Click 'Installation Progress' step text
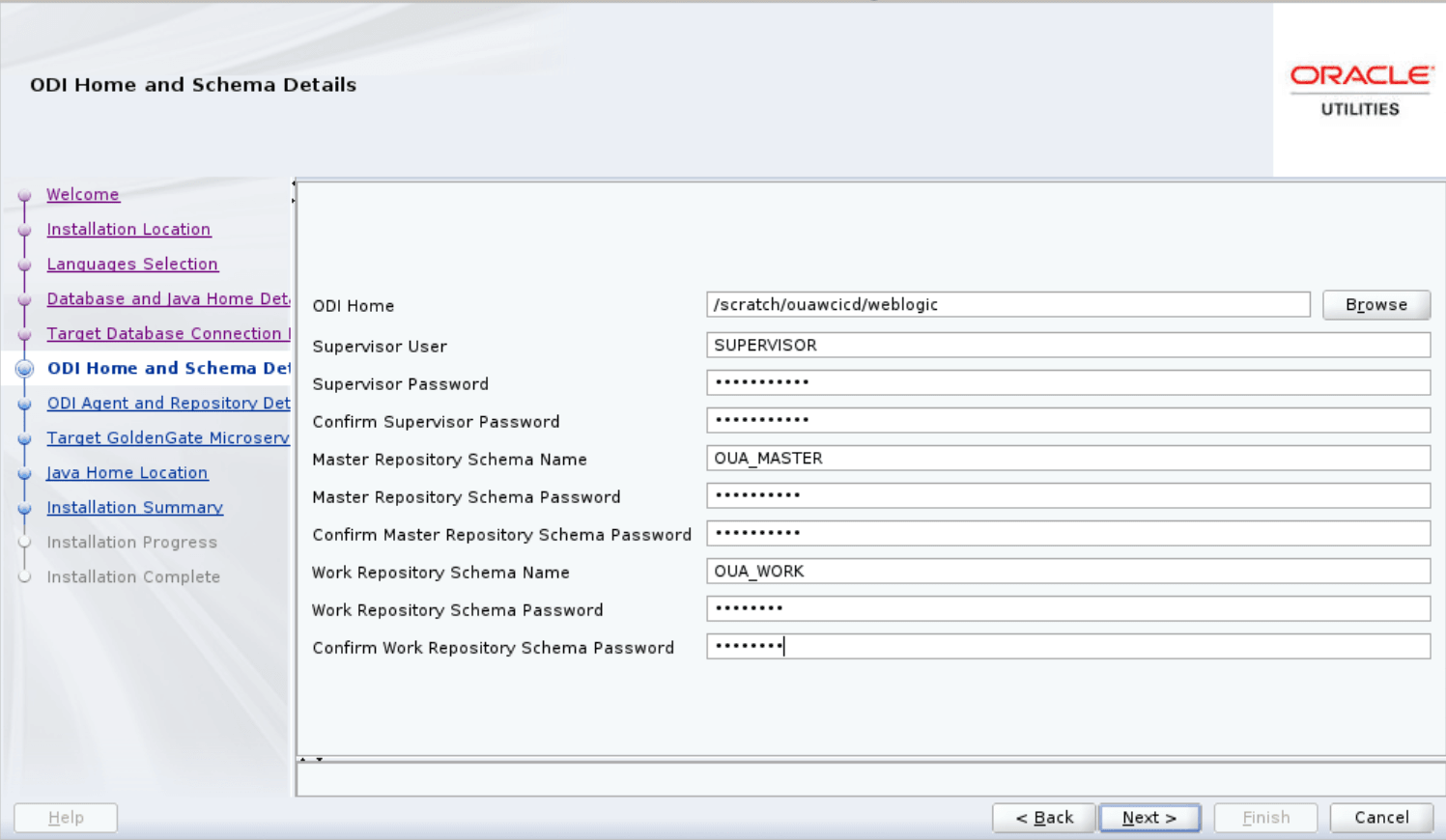The height and width of the screenshot is (840, 1446). click(132, 542)
